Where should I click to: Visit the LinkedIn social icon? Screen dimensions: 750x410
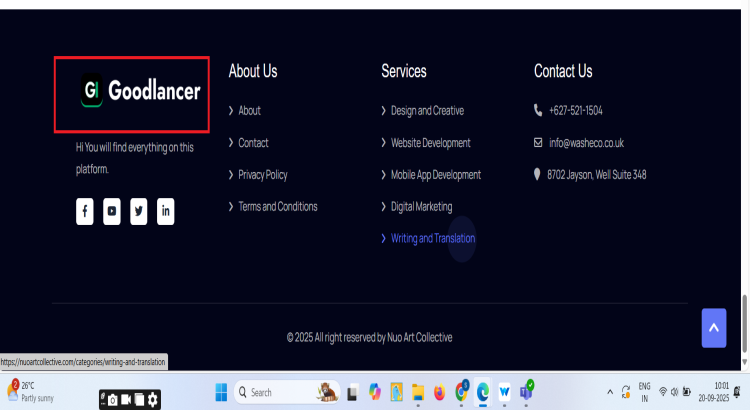tap(166, 211)
